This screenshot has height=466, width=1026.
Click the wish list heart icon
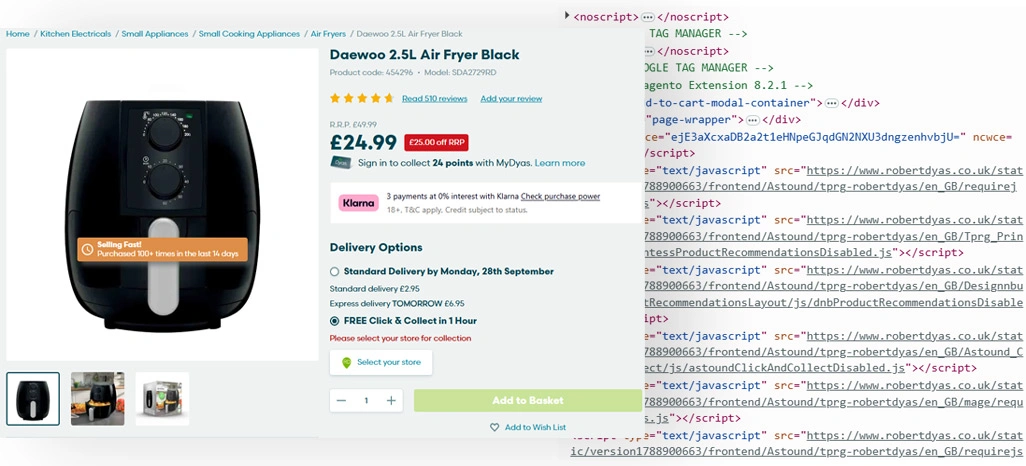click(x=495, y=427)
